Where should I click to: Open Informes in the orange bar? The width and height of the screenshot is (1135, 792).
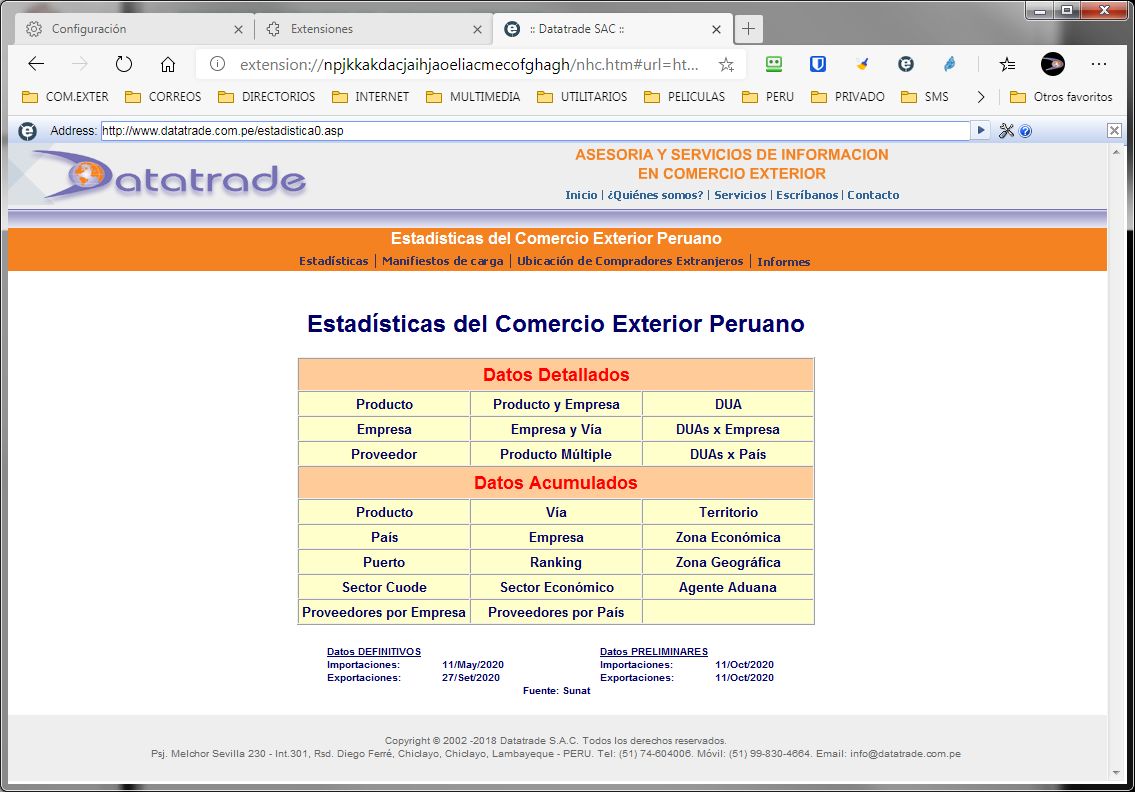tap(783, 261)
